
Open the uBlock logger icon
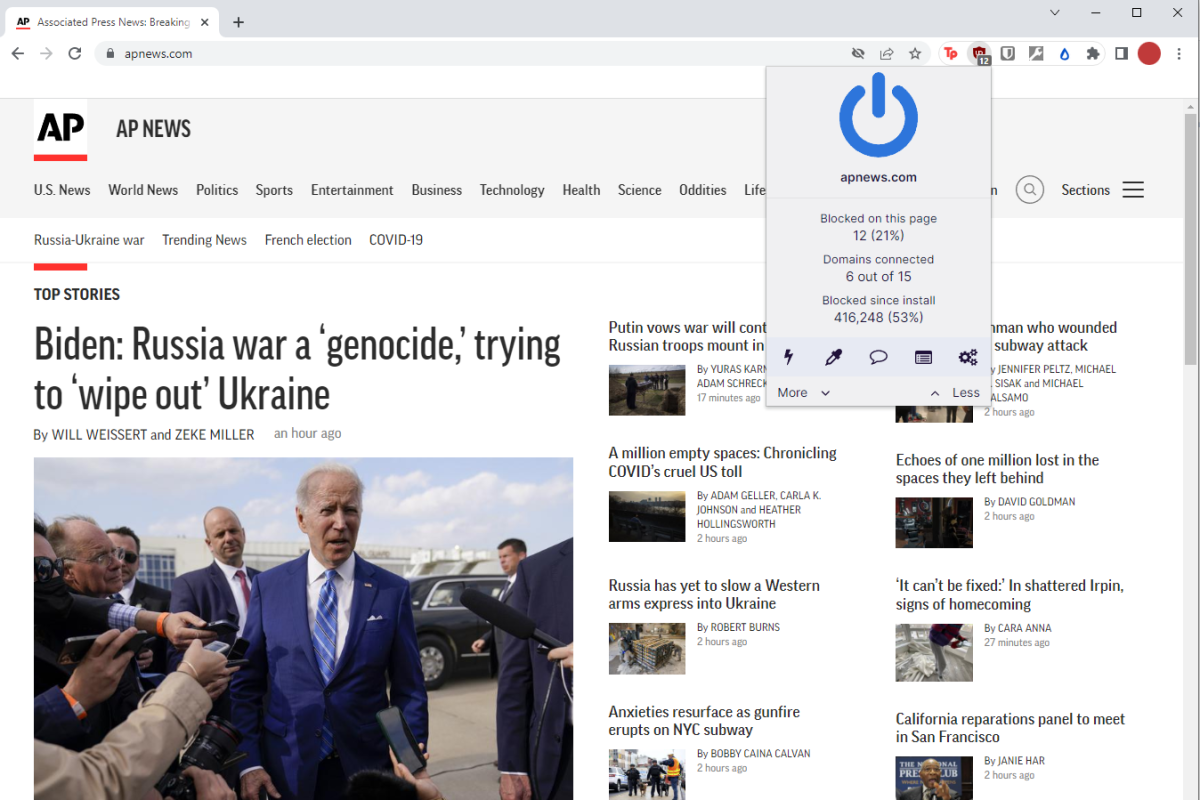point(923,357)
